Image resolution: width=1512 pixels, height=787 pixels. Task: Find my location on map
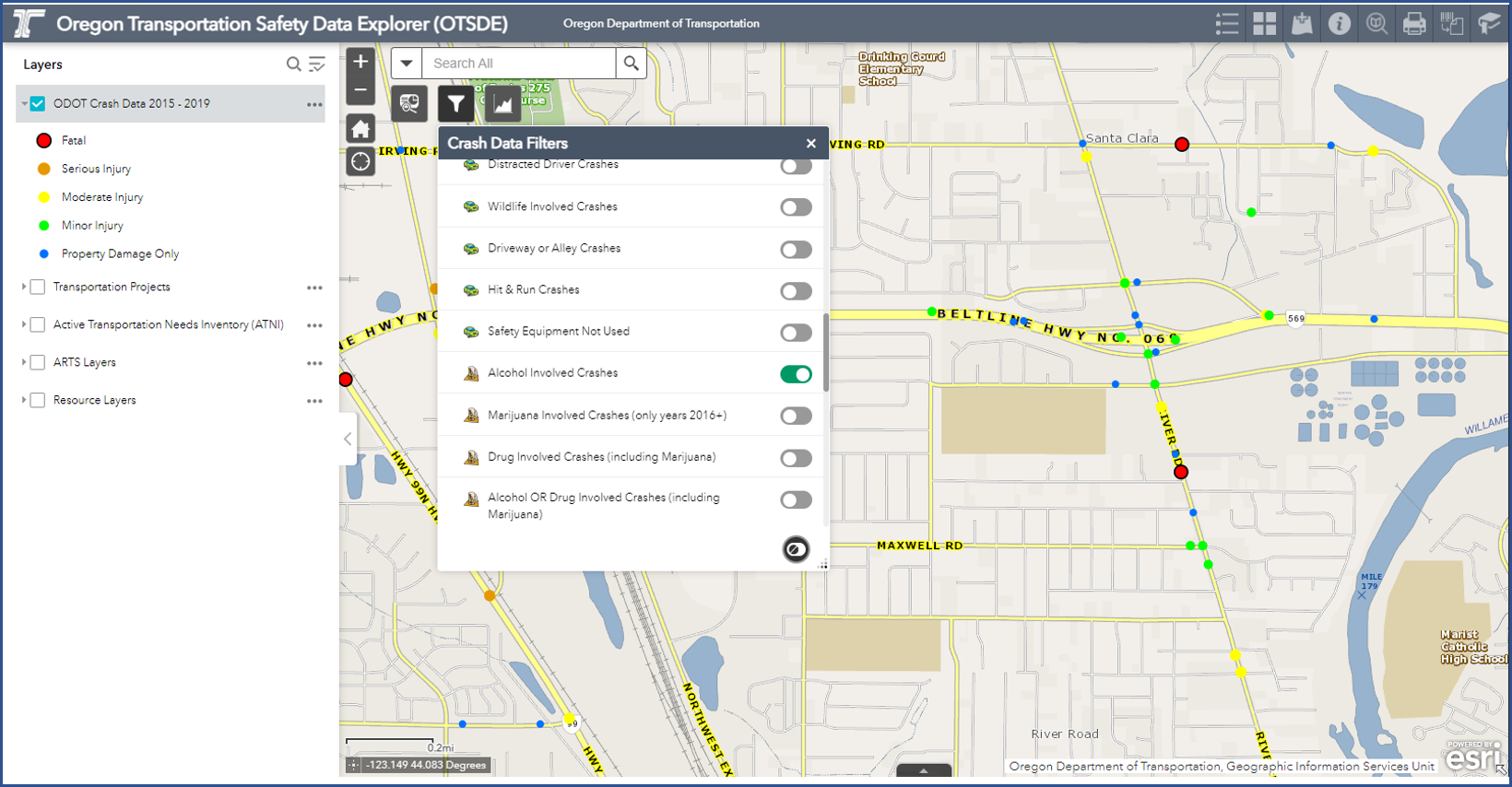pyautogui.click(x=360, y=161)
